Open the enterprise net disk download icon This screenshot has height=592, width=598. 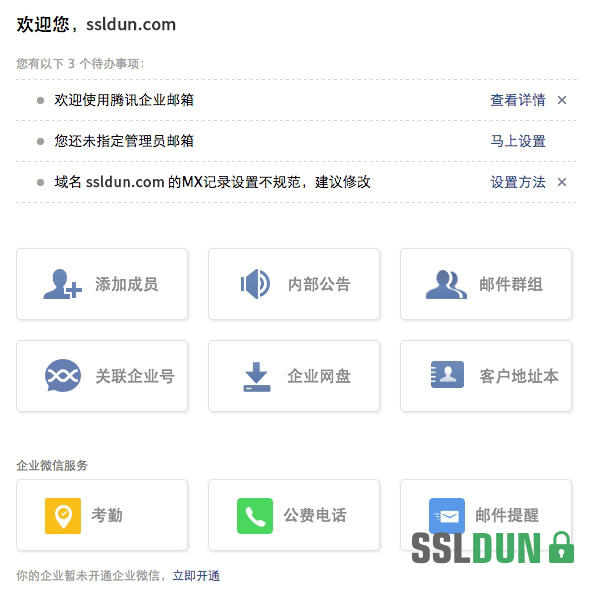pyautogui.click(x=257, y=377)
